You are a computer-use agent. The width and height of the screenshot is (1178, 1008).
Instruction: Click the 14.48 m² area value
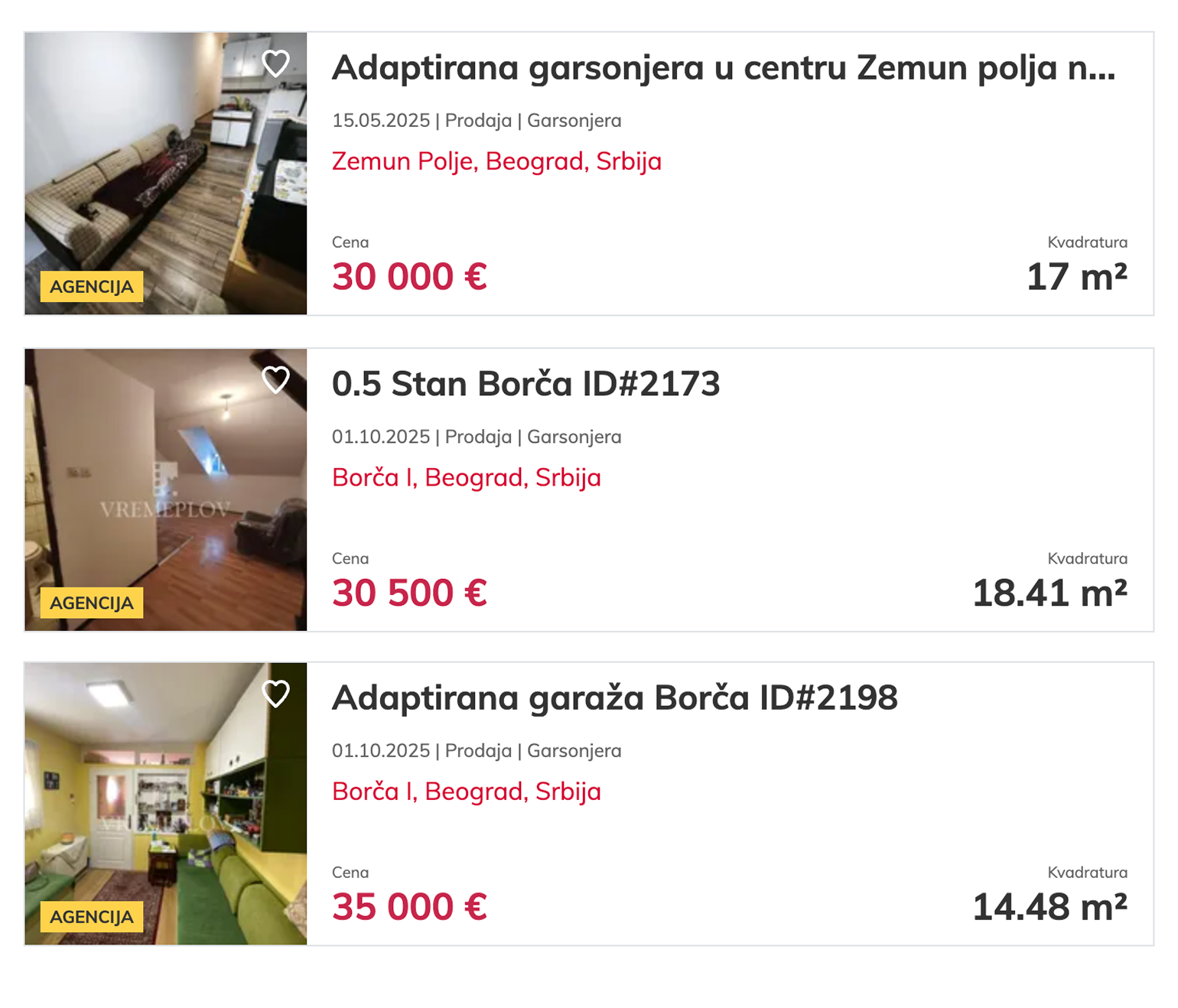tap(1049, 907)
